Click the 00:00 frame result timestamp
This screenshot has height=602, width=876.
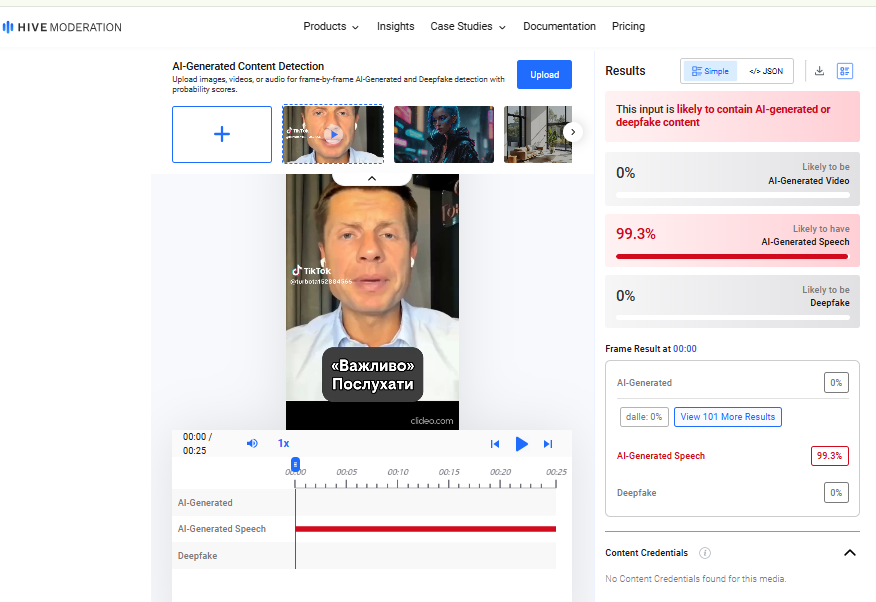684,348
